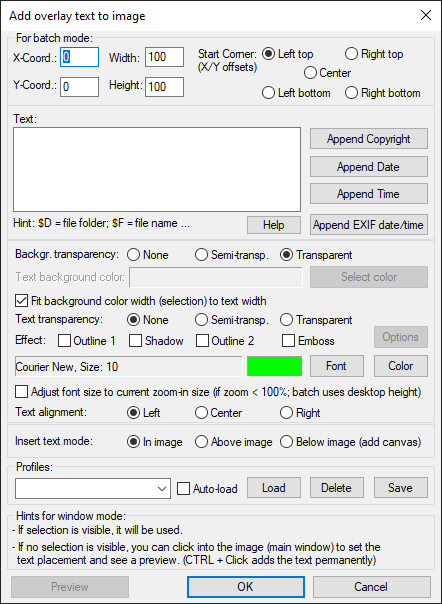Click the Y-Coord. input field
The width and height of the screenshot is (442, 604).
79,87
